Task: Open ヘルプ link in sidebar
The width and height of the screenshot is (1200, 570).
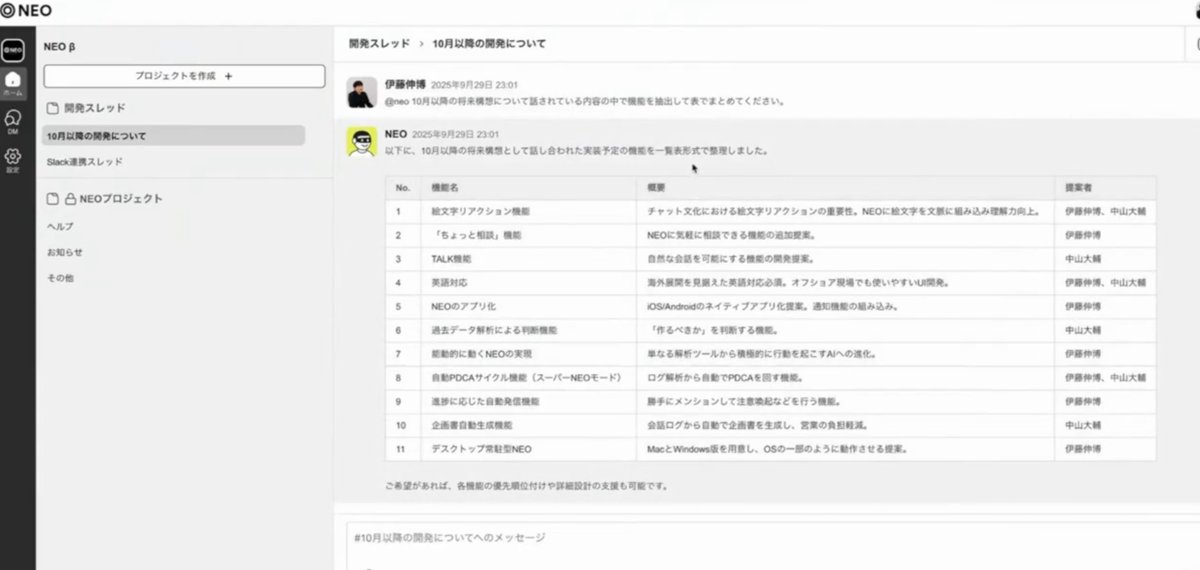Action: coord(60,227)
